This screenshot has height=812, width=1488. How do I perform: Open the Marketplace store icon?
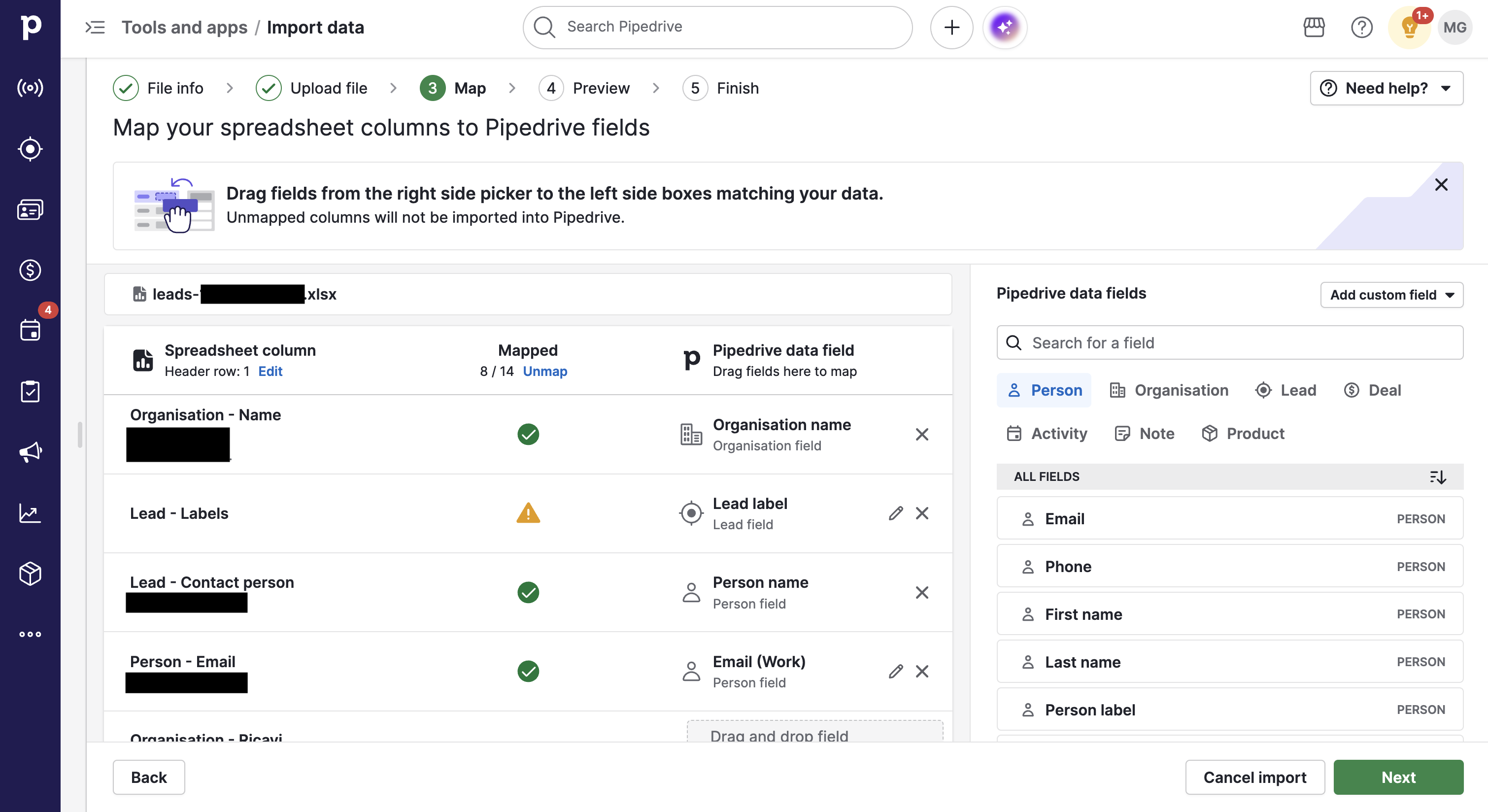click(1314, 27)
